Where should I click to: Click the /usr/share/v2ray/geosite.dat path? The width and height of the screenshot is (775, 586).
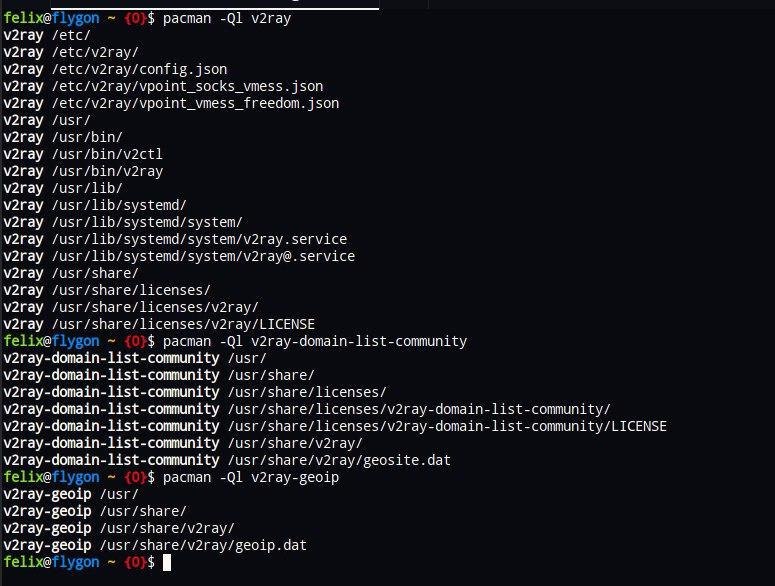click(x=340, y=460)
